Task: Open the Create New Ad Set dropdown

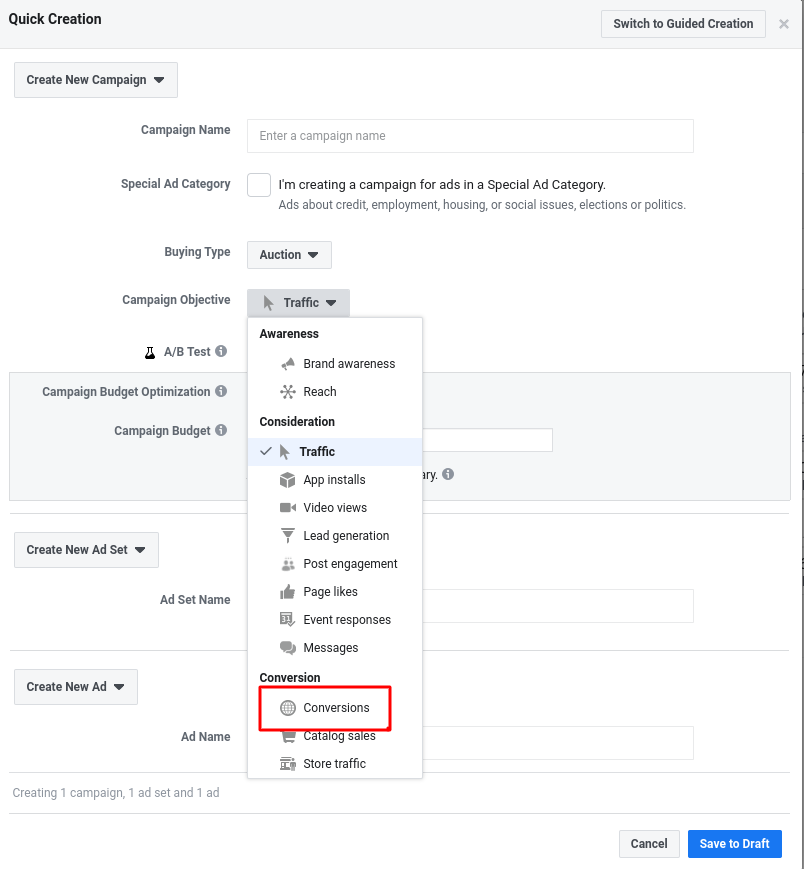Action: (86, 550)
